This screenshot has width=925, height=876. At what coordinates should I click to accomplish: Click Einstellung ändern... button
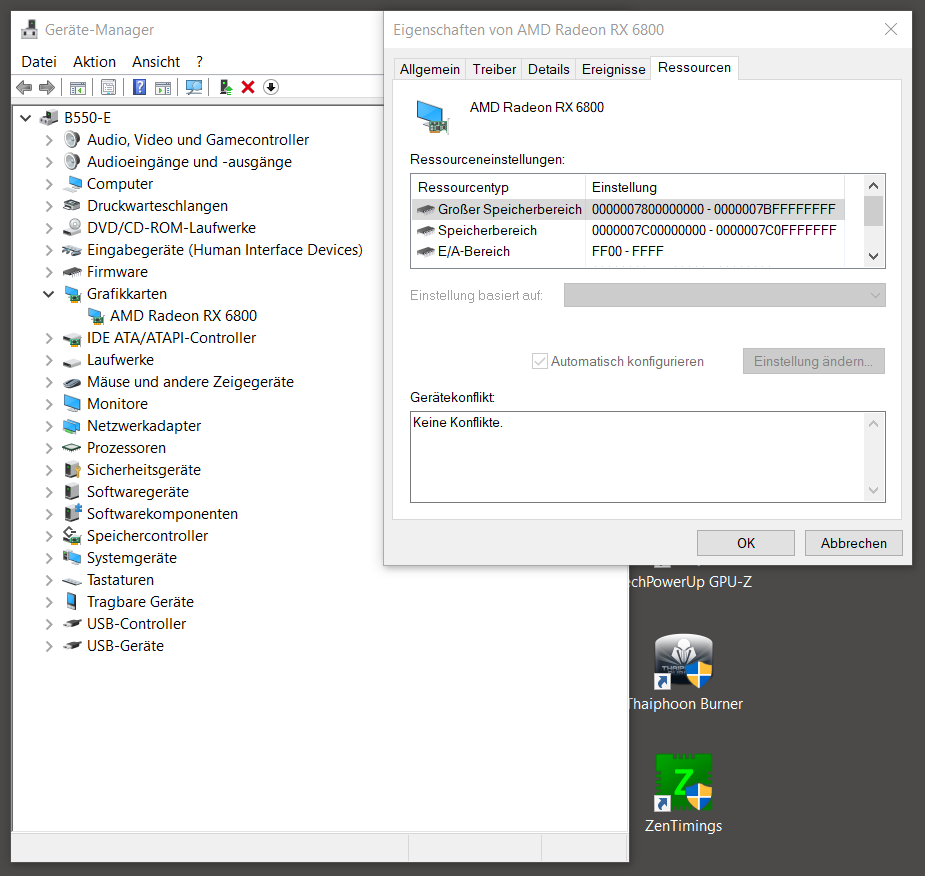[x=814, y=361]
